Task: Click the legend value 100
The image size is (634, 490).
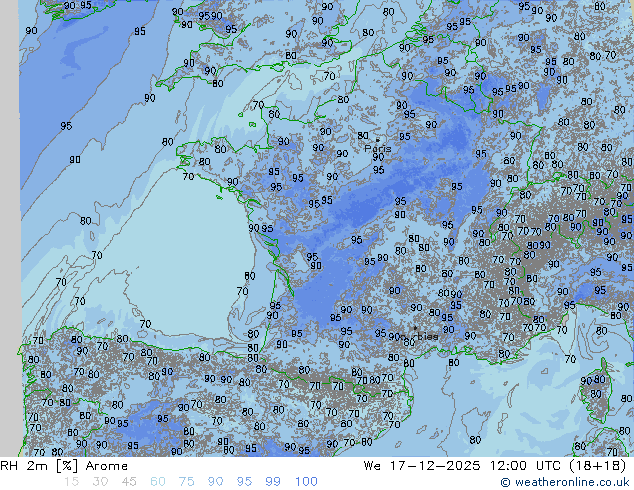Action: pyautogui.click(x=306, y=482)
